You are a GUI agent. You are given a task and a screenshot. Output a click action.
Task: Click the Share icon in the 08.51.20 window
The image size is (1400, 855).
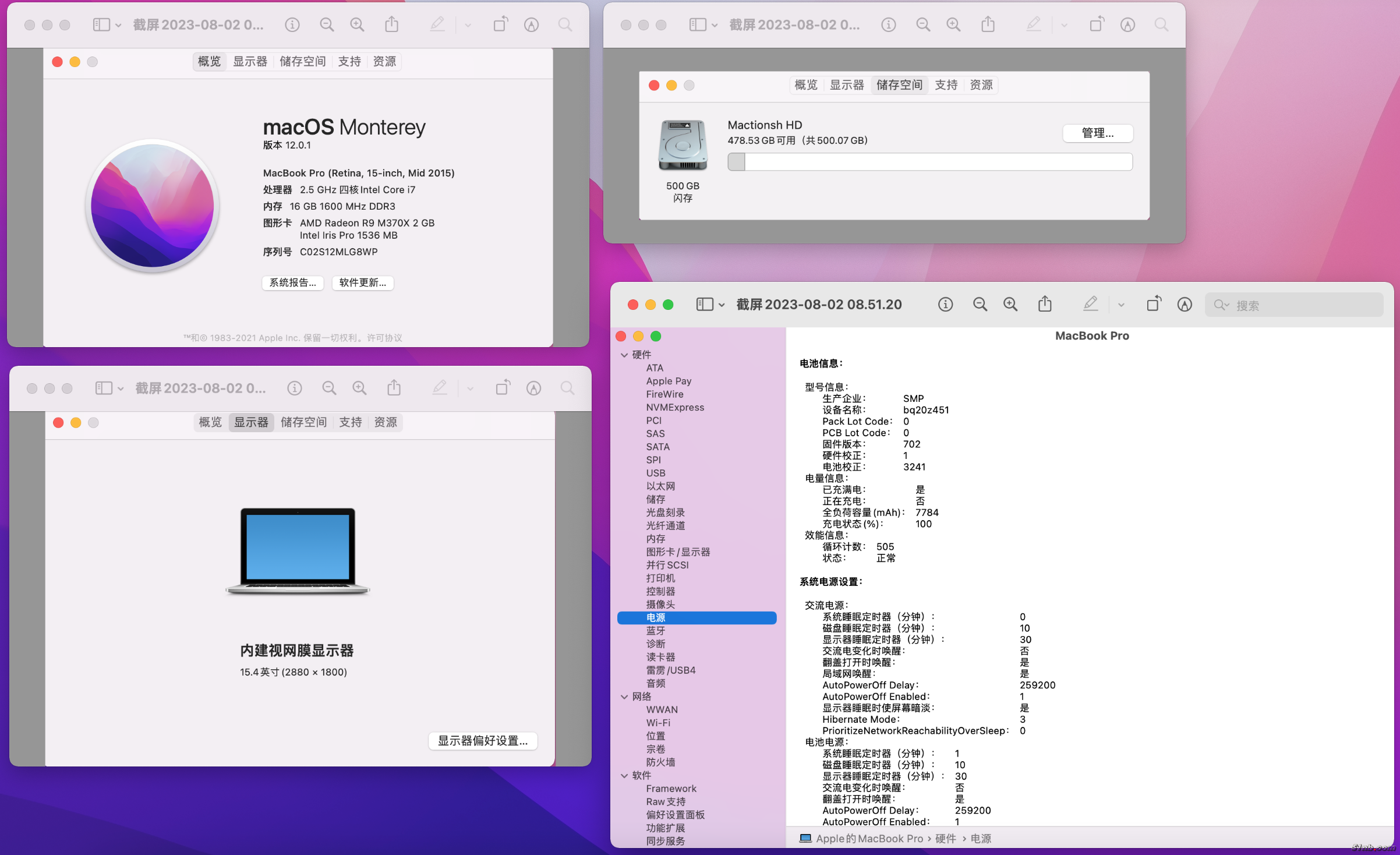coord(1045,304)
